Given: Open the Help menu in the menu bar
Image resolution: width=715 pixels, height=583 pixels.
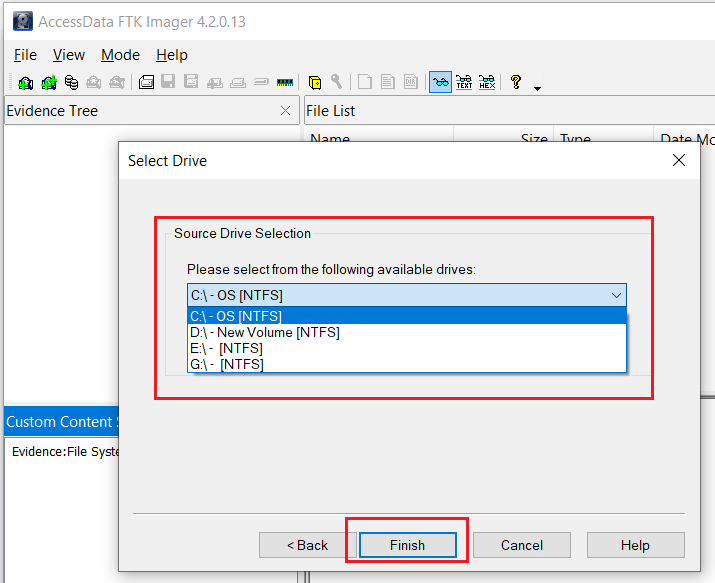Looking at the screenshot, I should [x=172, y=55].
